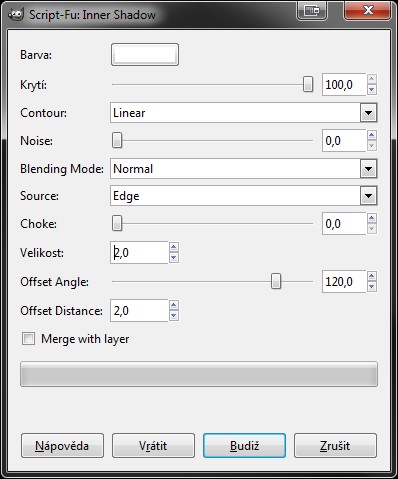The image size is (398, 479).
Task: Increase Noise value with up arrow
Action: click(372, 135)
